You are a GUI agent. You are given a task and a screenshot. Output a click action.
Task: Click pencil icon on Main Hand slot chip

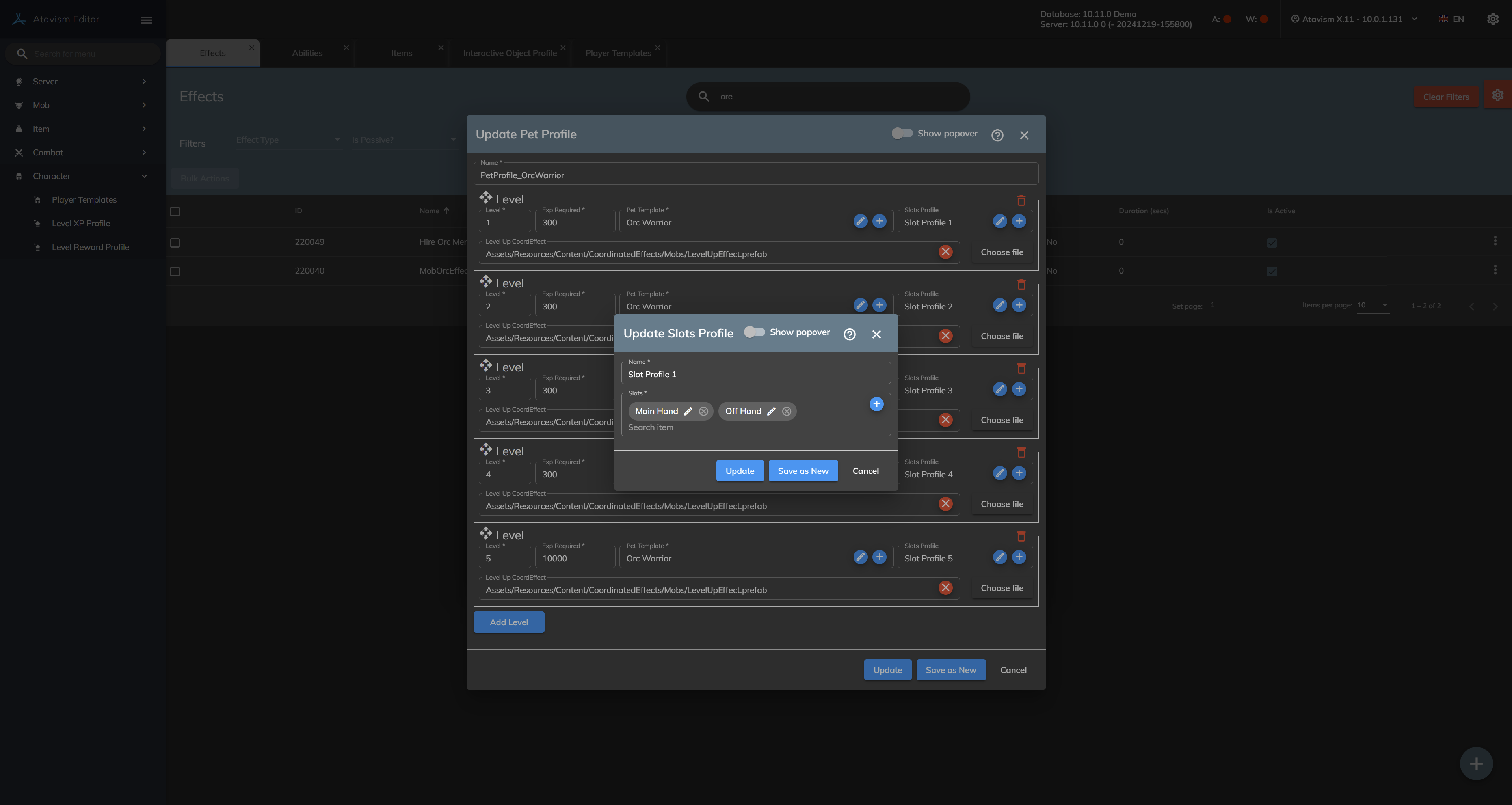pyautogui.click(x=688, y=411)
